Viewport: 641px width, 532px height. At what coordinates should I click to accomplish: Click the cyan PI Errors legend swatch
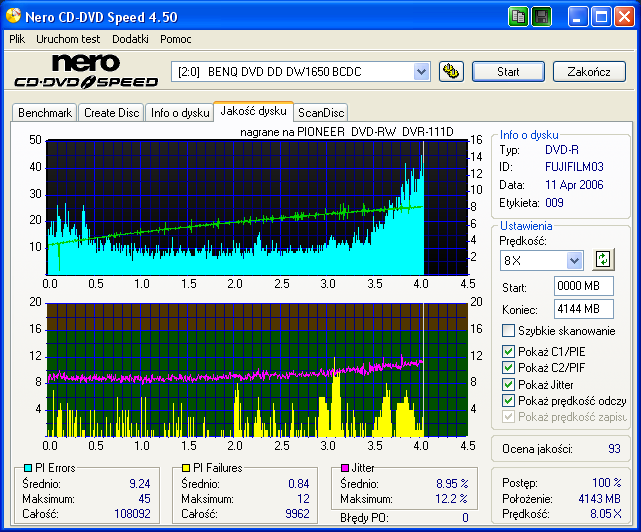tap(28, 468)
